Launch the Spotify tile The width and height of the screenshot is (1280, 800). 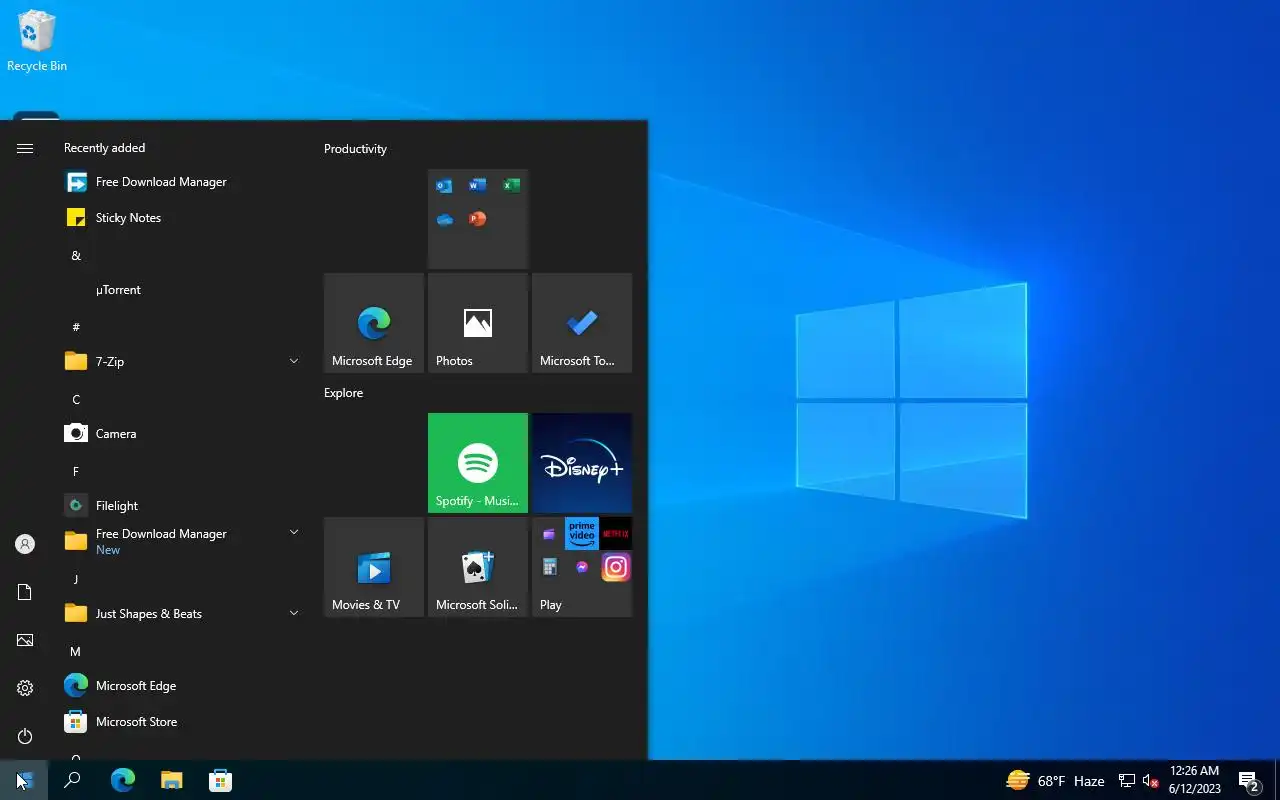[478, 463]
